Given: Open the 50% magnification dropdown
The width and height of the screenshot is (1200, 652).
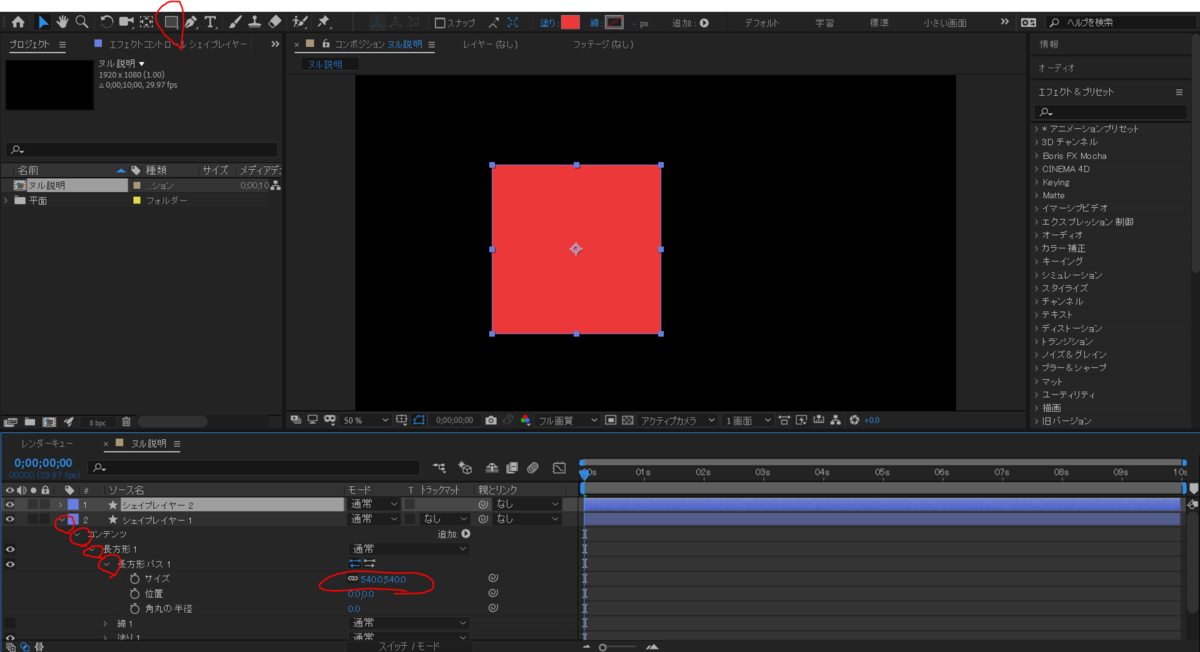Looking at the screenshot, I should [367, 421].
